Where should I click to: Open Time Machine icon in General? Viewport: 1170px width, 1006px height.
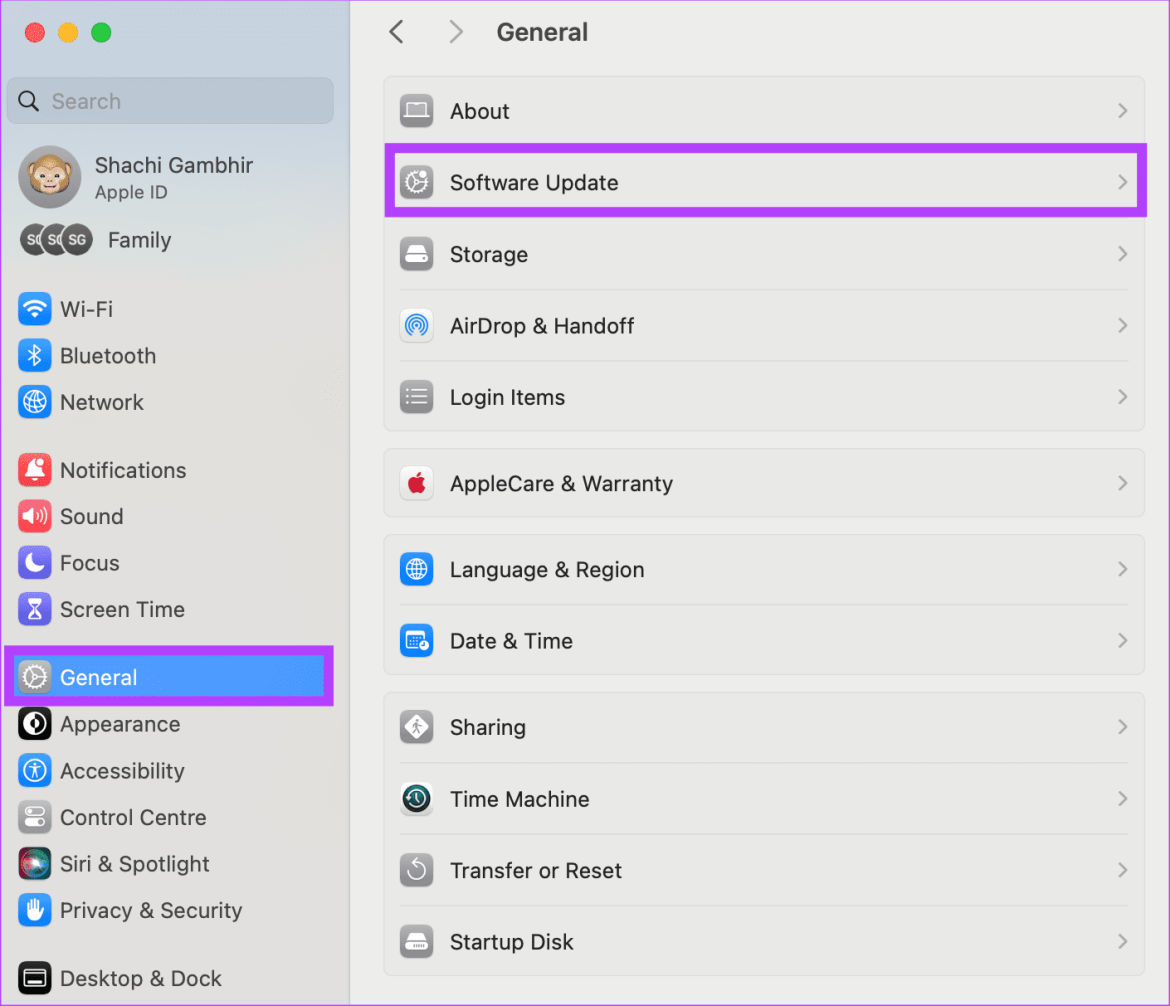416,799
